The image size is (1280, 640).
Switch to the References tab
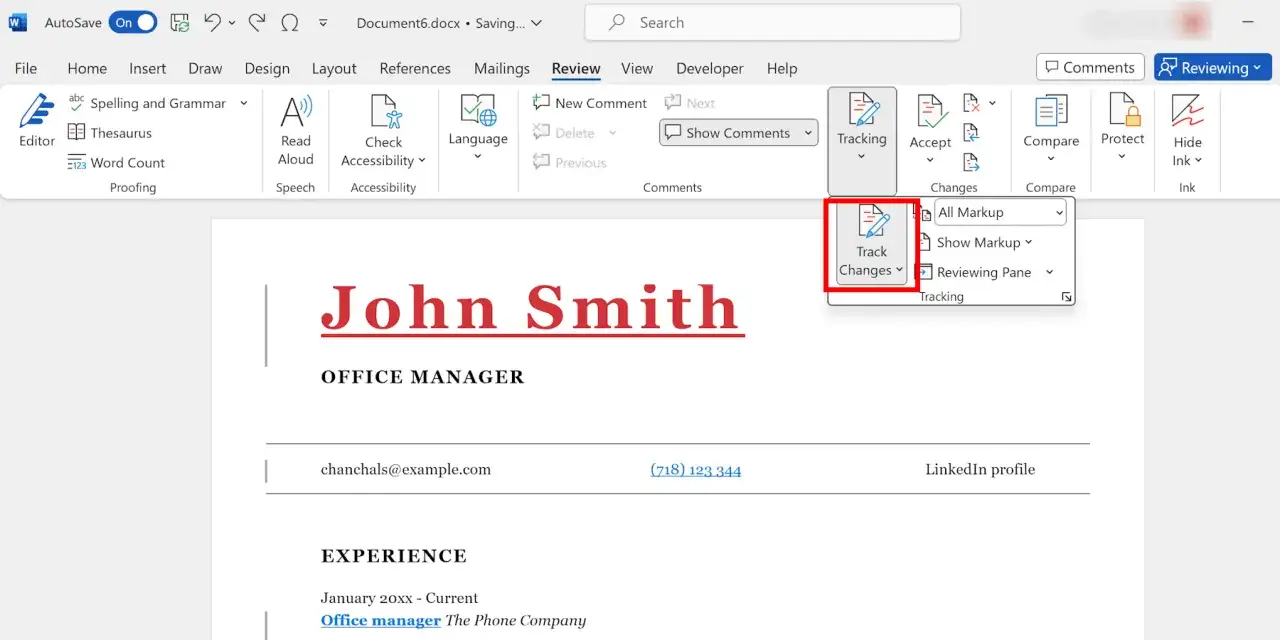coord(415,68)
